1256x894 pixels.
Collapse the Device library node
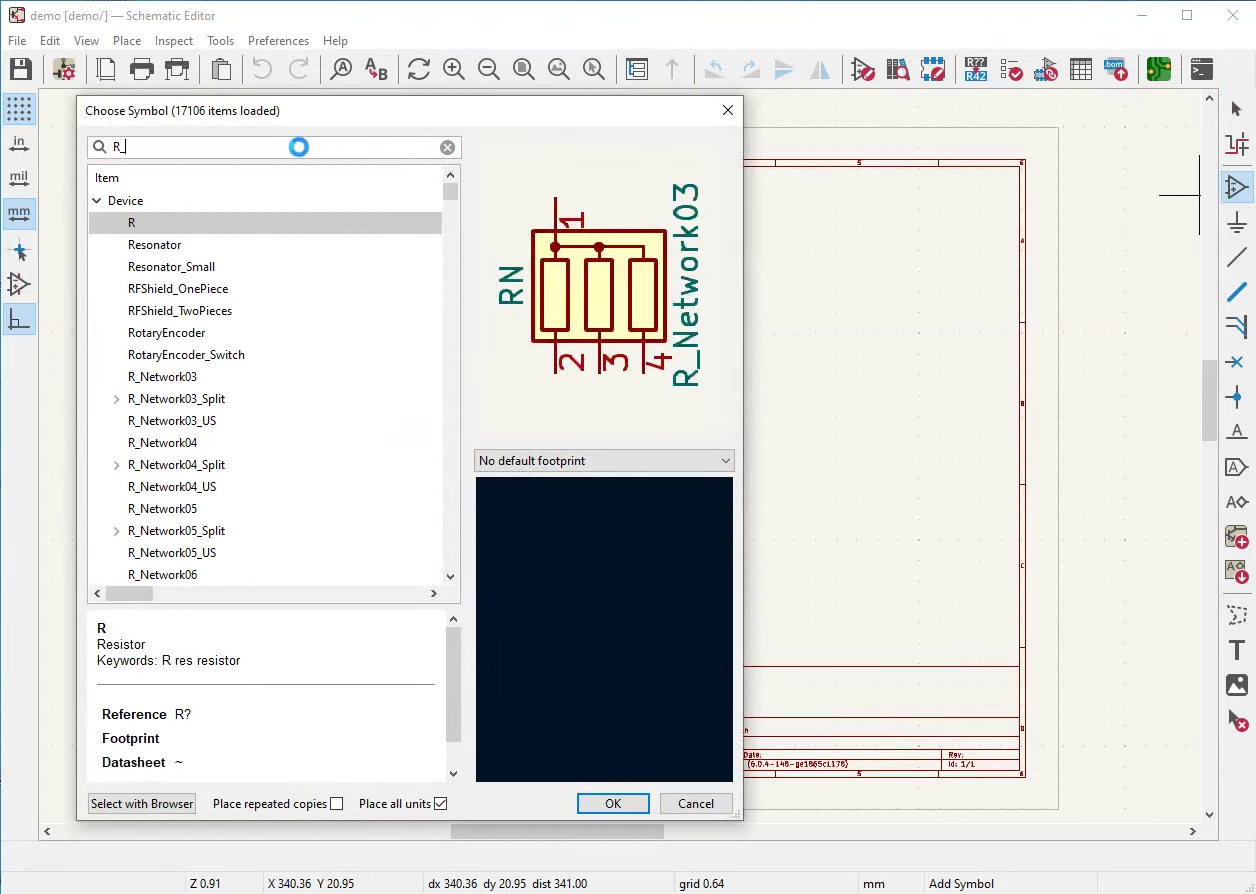click(x=97, y=201)
